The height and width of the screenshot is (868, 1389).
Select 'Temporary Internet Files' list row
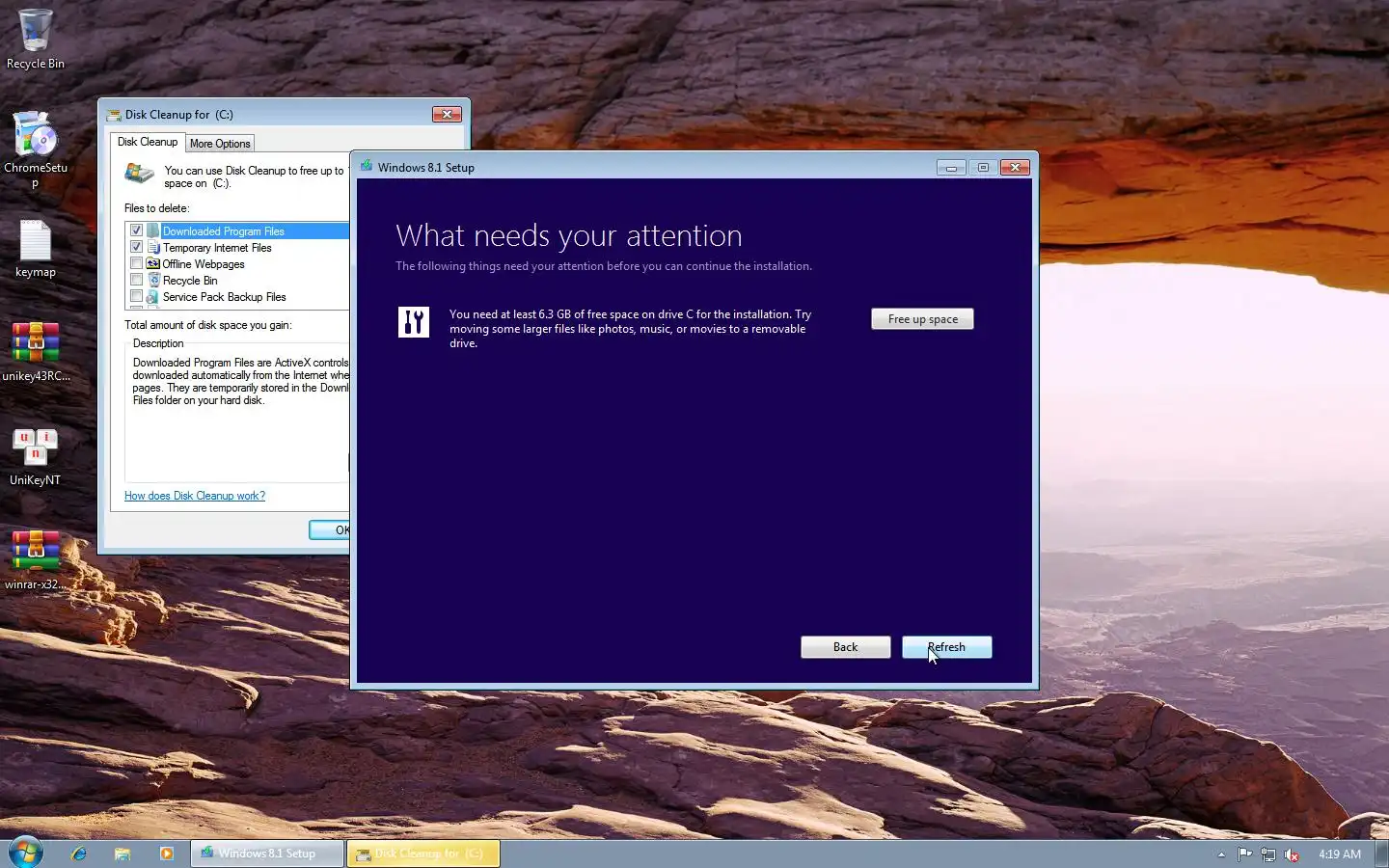click(237, 247)
